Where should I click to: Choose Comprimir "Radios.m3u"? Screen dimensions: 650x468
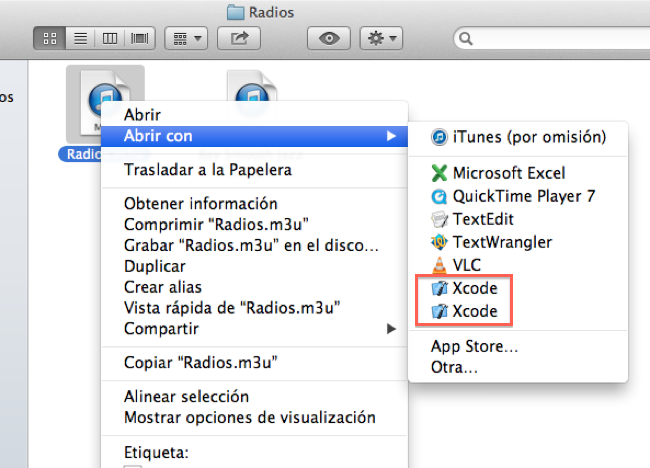255,224
